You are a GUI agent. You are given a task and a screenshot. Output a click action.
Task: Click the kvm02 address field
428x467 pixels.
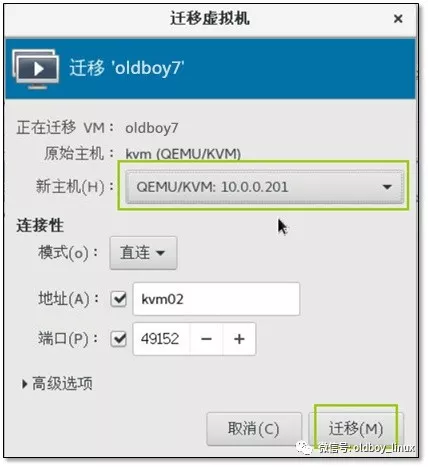coord(216,299)
